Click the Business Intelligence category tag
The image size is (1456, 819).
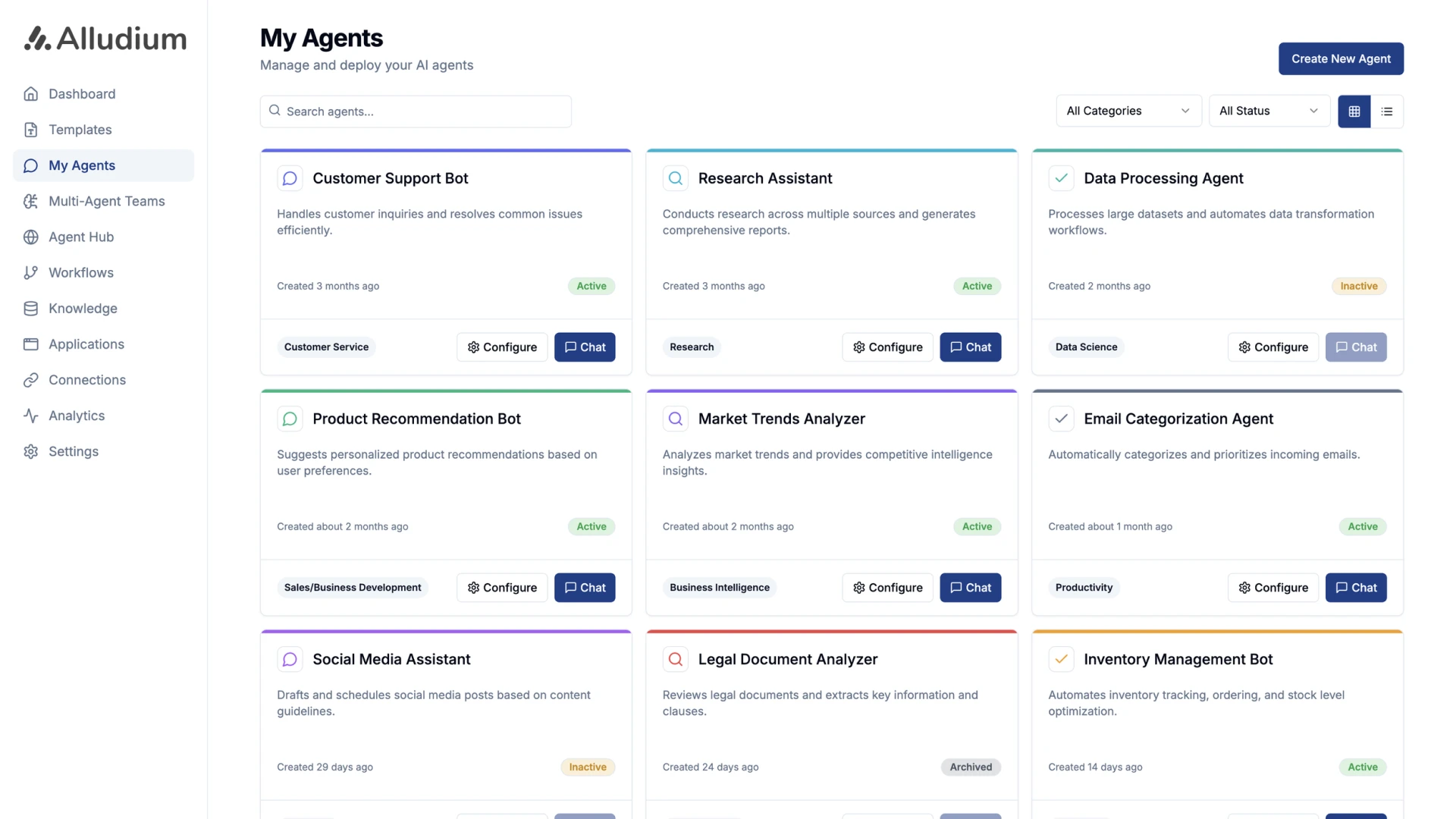coord(719,588)
